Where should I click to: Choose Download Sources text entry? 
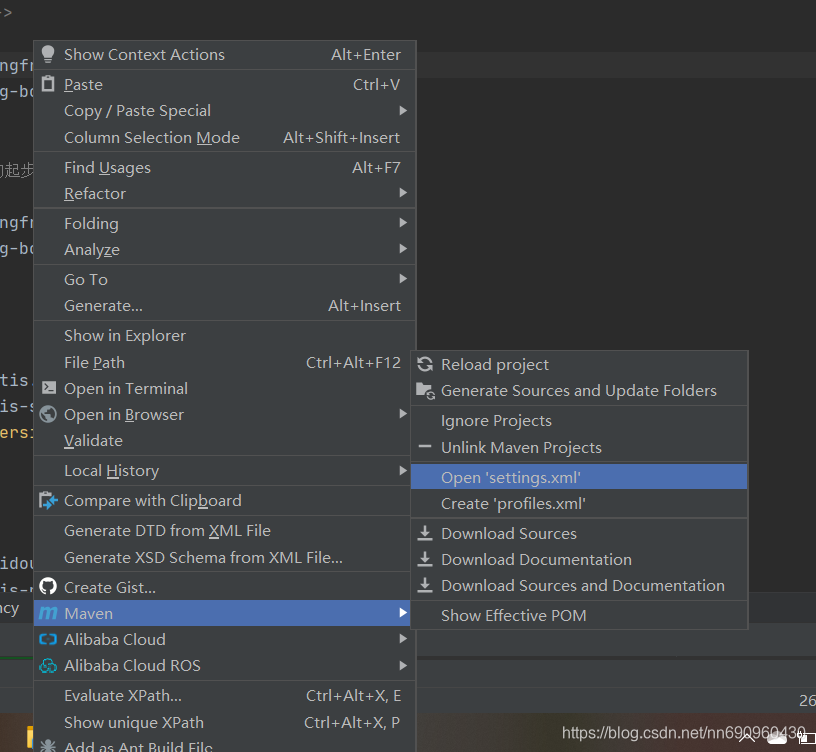pyautogui.click(x=509, y=533)
